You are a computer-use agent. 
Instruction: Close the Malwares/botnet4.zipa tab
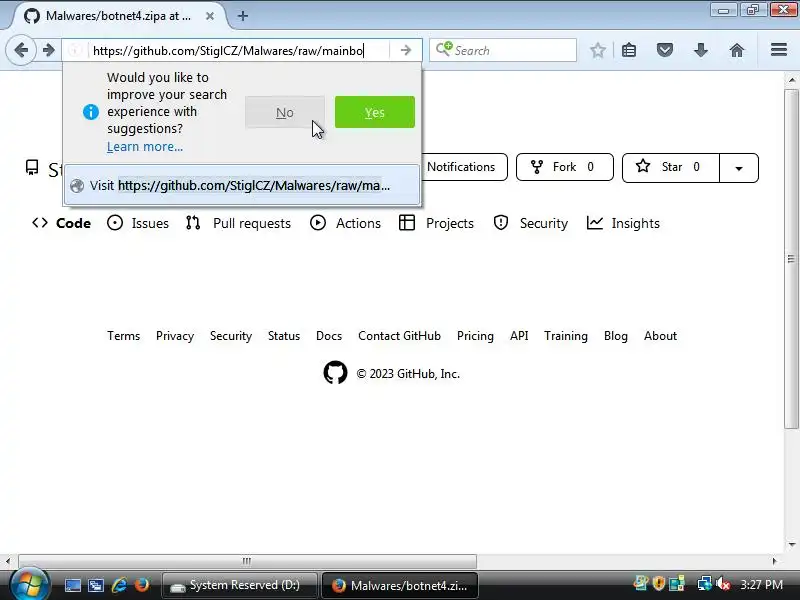pyautogui.click(x=210, y=16)
